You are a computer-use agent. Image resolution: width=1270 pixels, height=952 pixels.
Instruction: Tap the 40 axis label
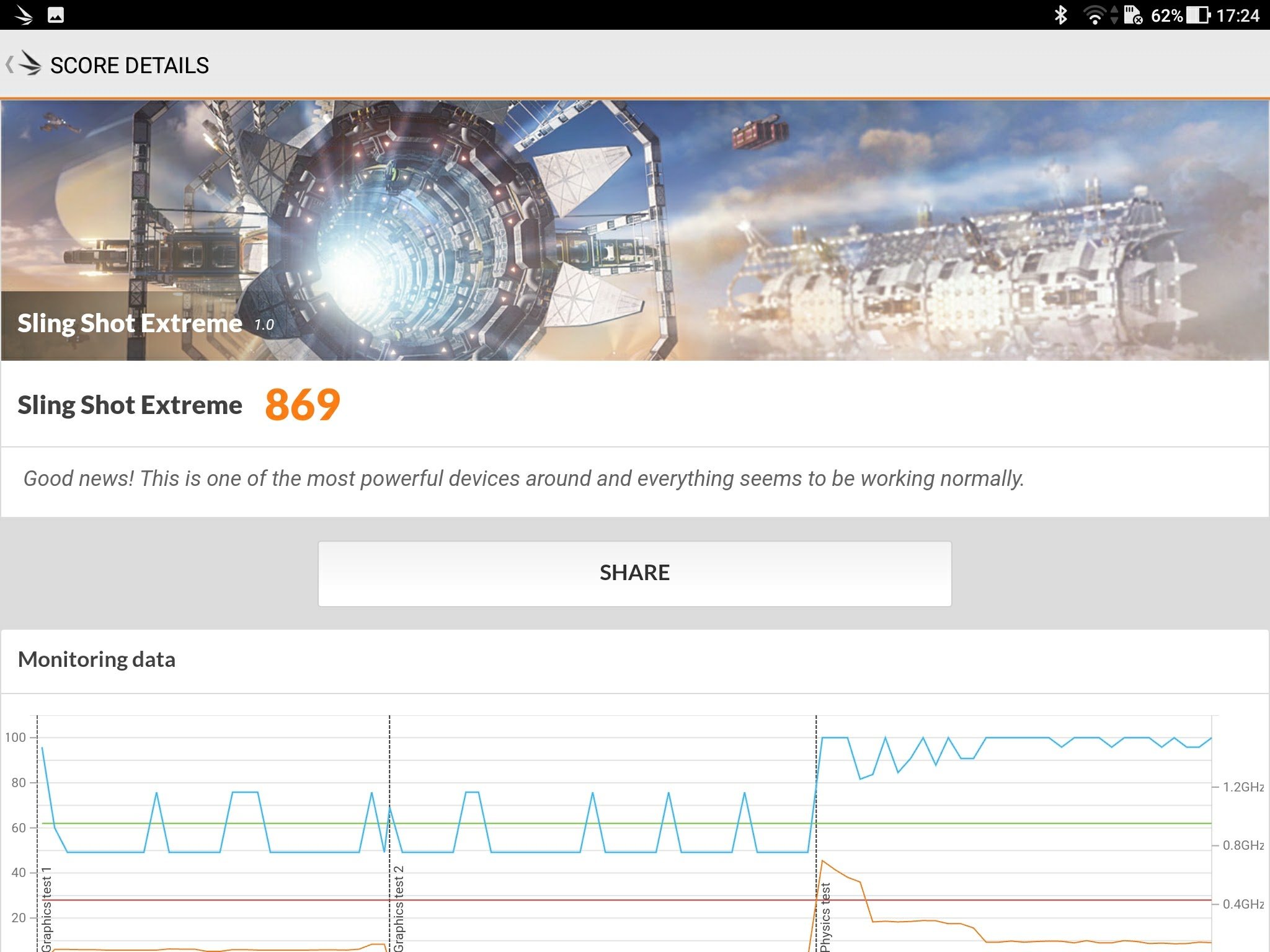(19, 873)
